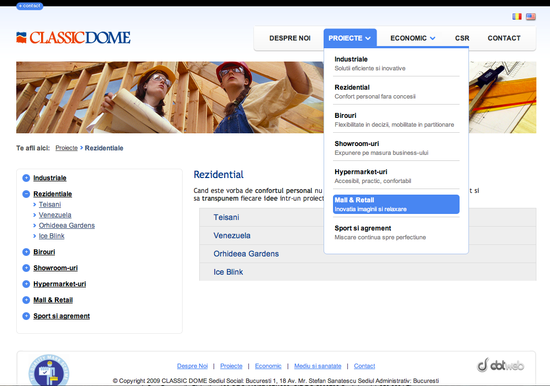Viewport: 550px width, 386px height.
Task: Expand sidebar Mall & Retail plus icon
Action: tap(26, 300)
